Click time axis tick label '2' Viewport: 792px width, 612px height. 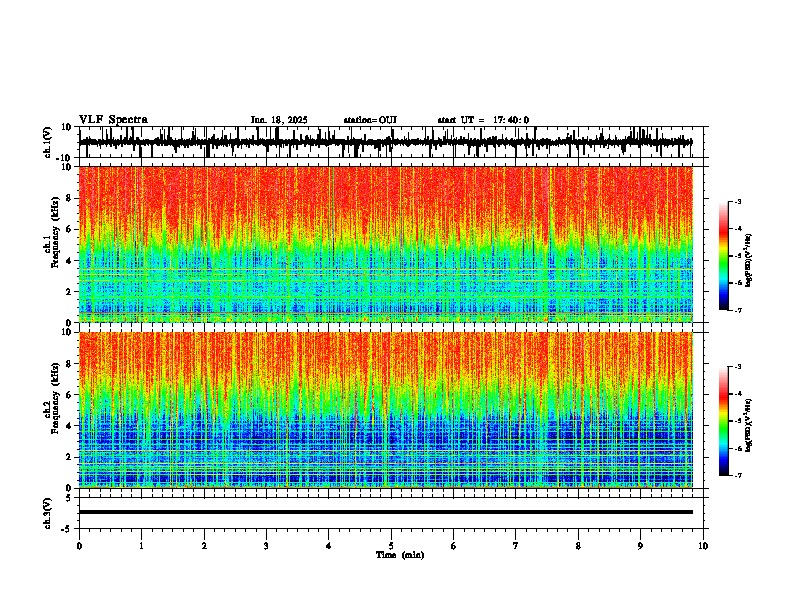pos(204,546)
